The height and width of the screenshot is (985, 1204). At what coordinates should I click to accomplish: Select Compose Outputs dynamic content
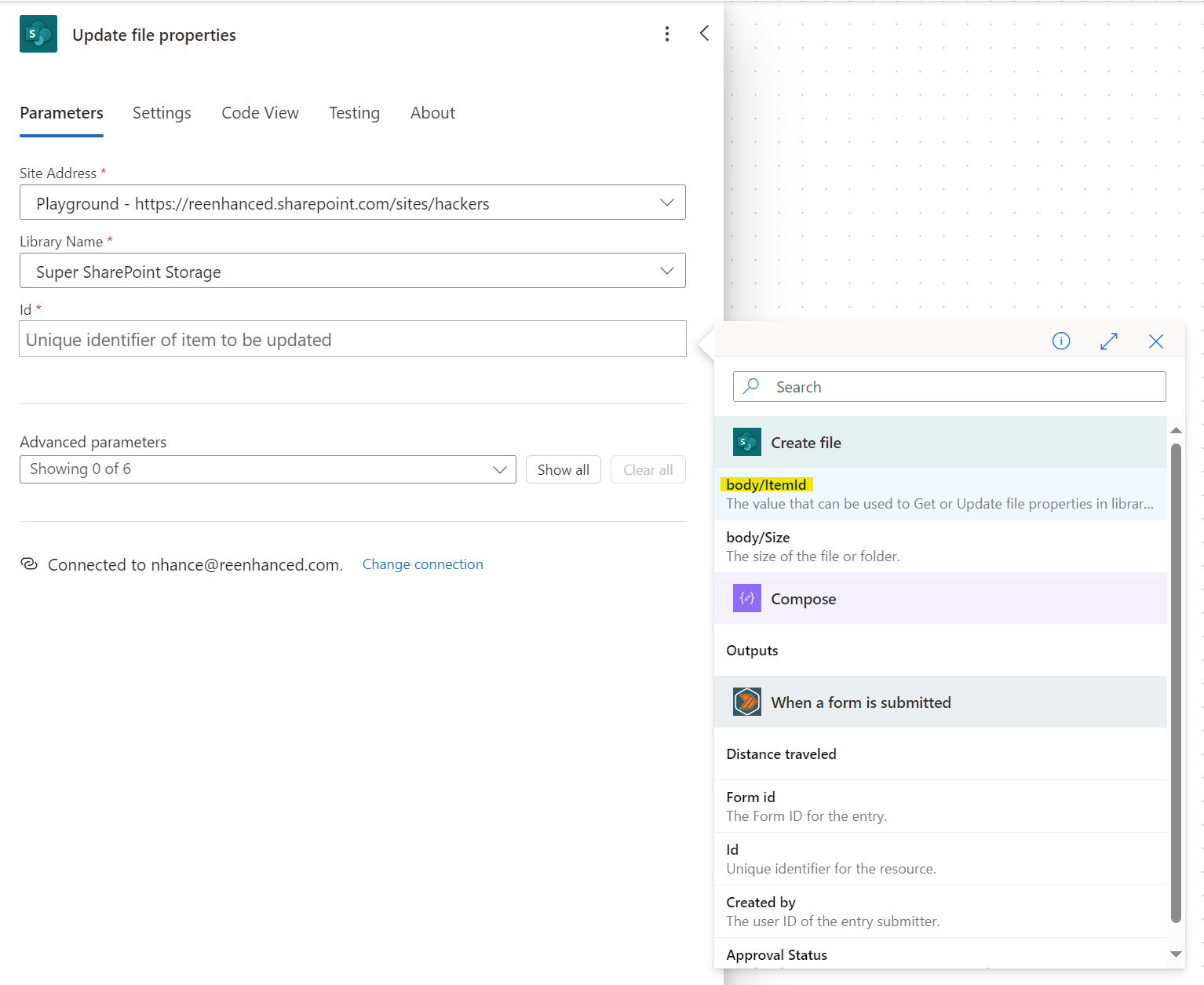(x=940, y=650)
